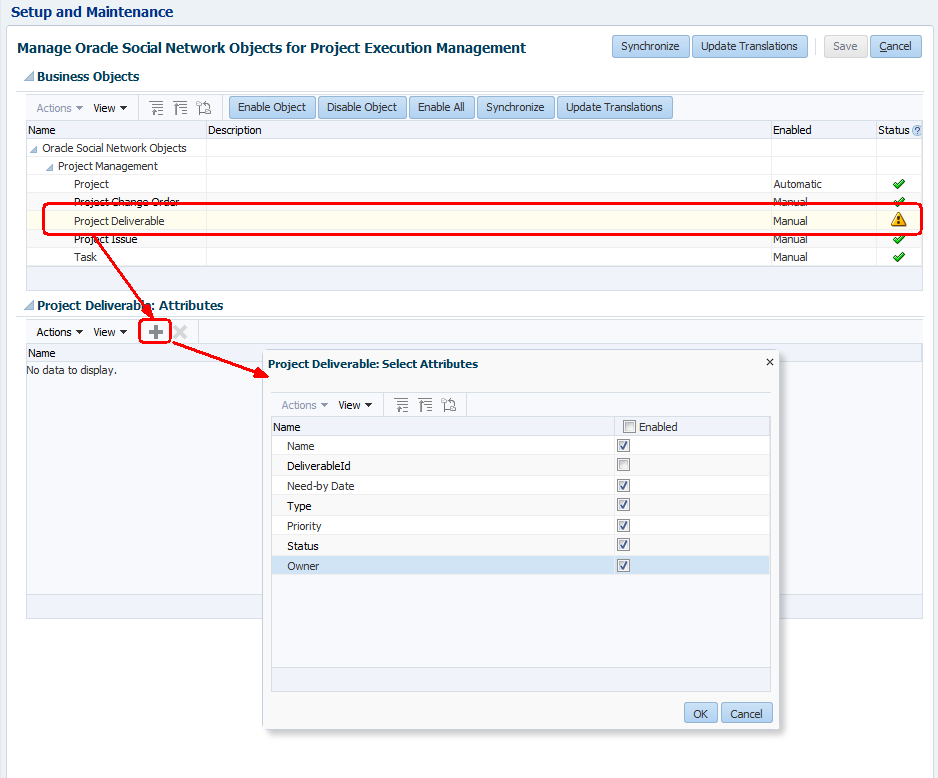Viewport: 938px width, 778px height.
Task: Click Cancel at top of page
Action: (896, 47)
